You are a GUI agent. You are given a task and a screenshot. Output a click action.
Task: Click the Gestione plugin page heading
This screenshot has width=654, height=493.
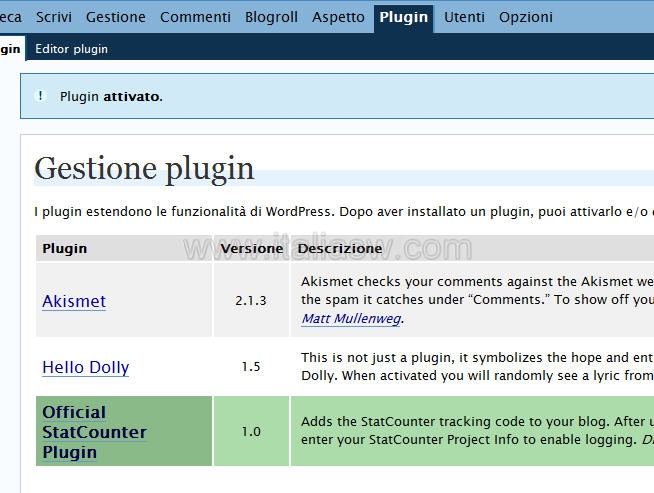[x=144, y=169]
